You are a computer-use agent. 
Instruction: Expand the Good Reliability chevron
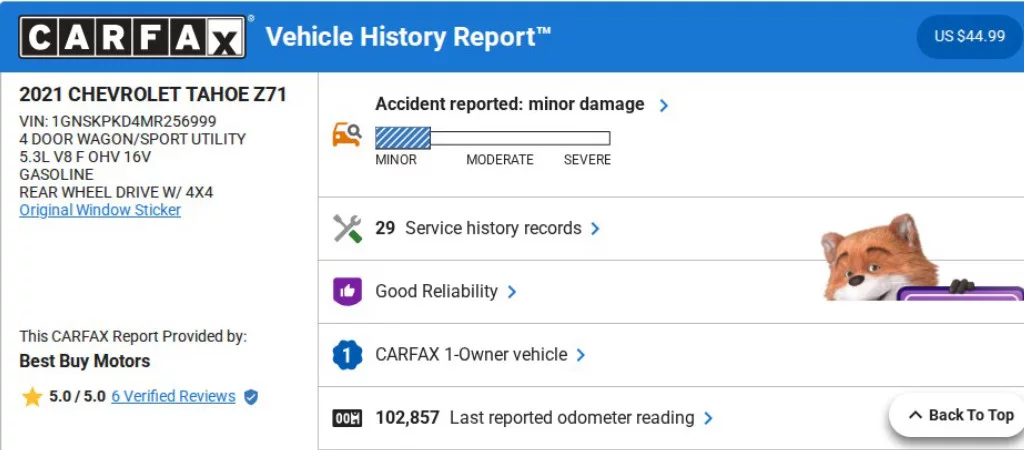click(512, 292)
